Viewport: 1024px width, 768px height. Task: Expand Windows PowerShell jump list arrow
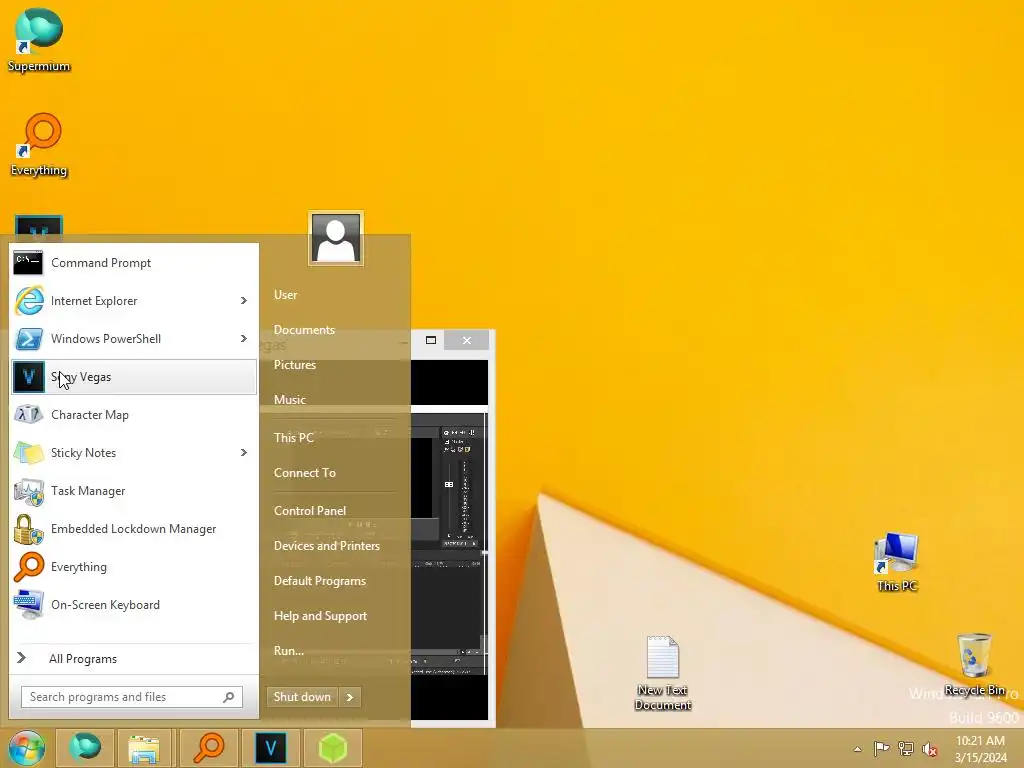tap(244, 338)
